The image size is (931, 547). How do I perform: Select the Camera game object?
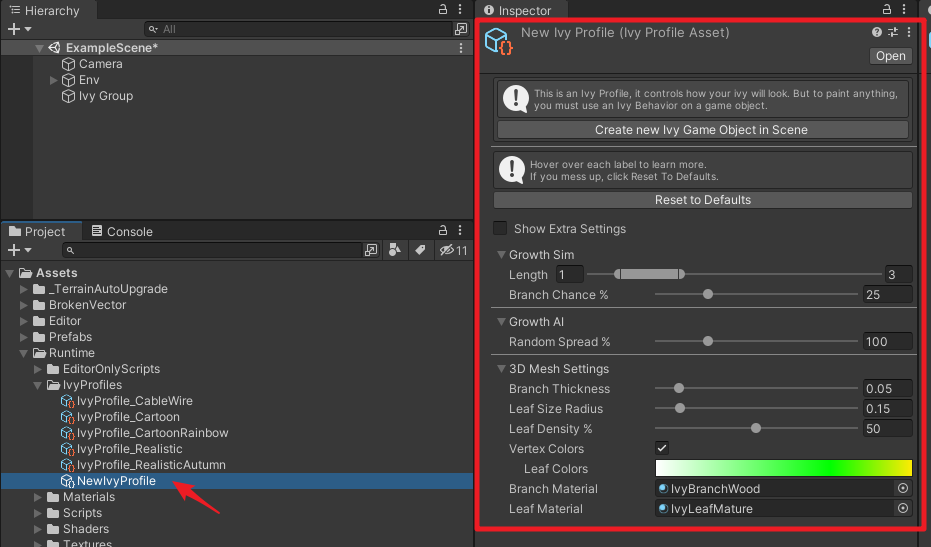tap(92, 64)
